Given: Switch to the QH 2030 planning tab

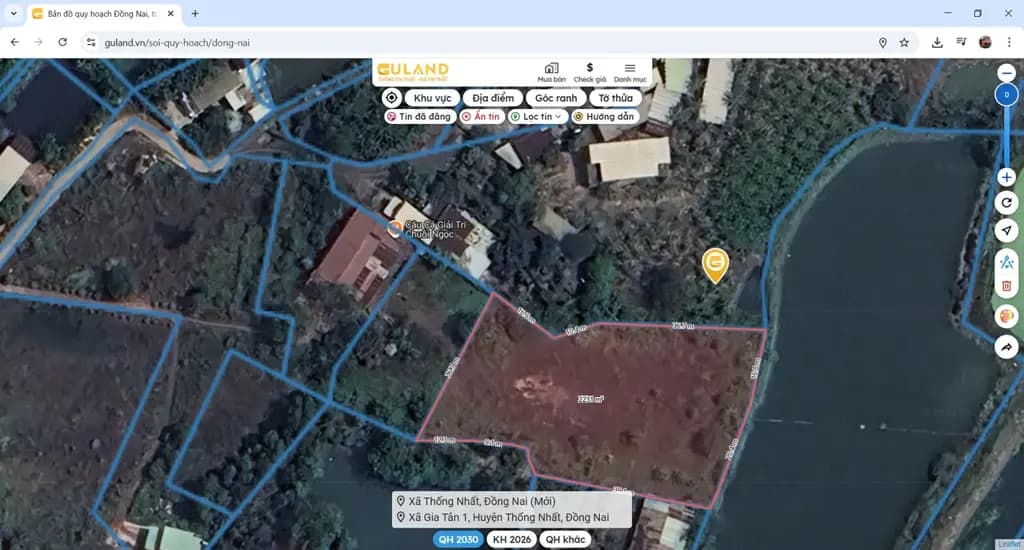Looking at the screenshot, I should click(458, 540).
